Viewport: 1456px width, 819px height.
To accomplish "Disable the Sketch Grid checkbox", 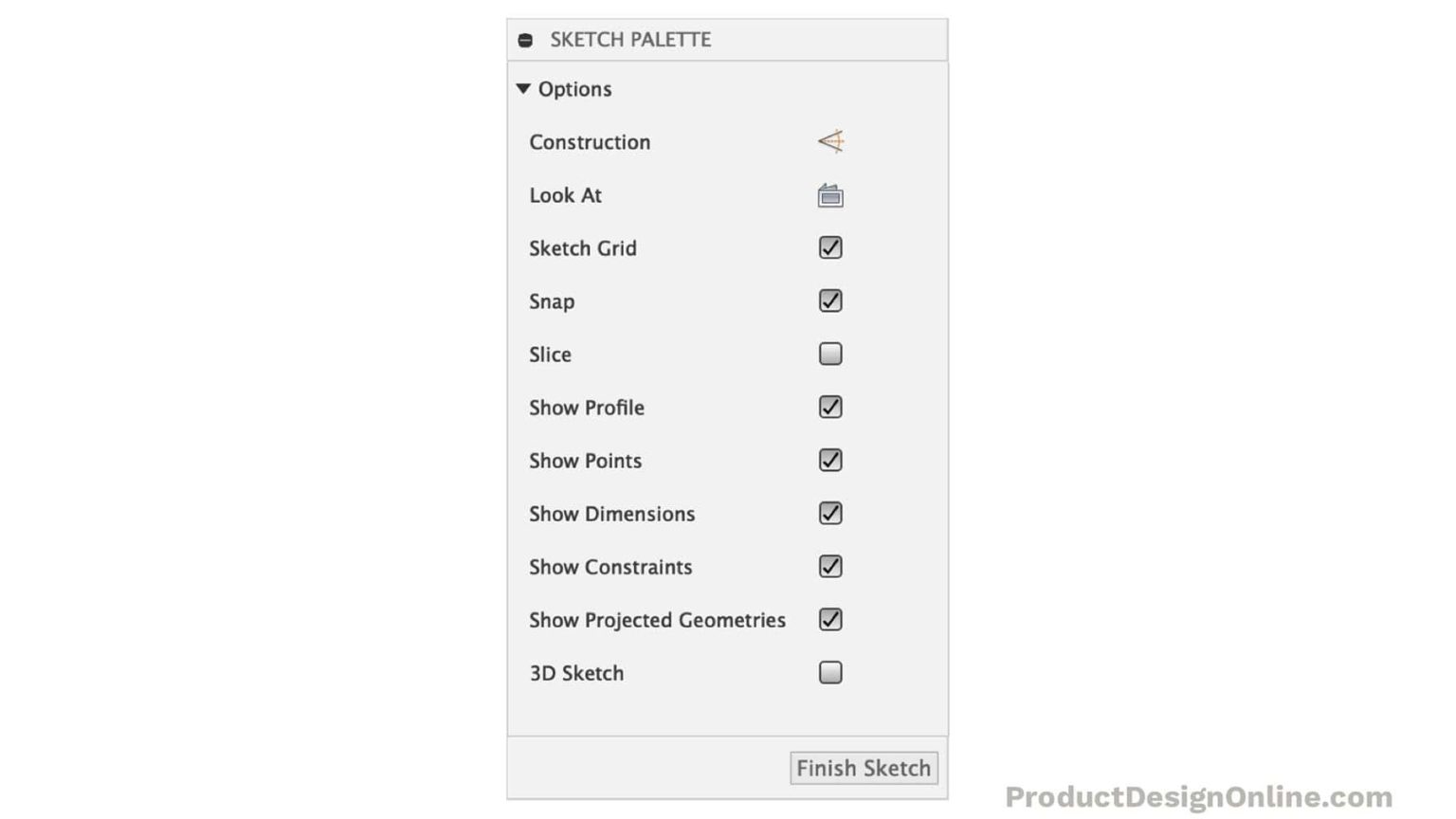I will [829, 247].
